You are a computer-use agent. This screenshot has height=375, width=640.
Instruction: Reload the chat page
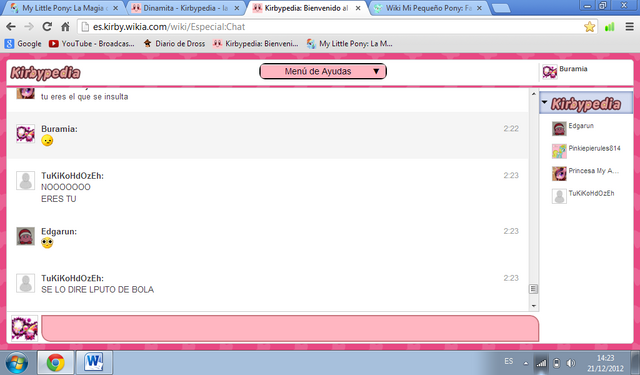(x=47, y=27)
